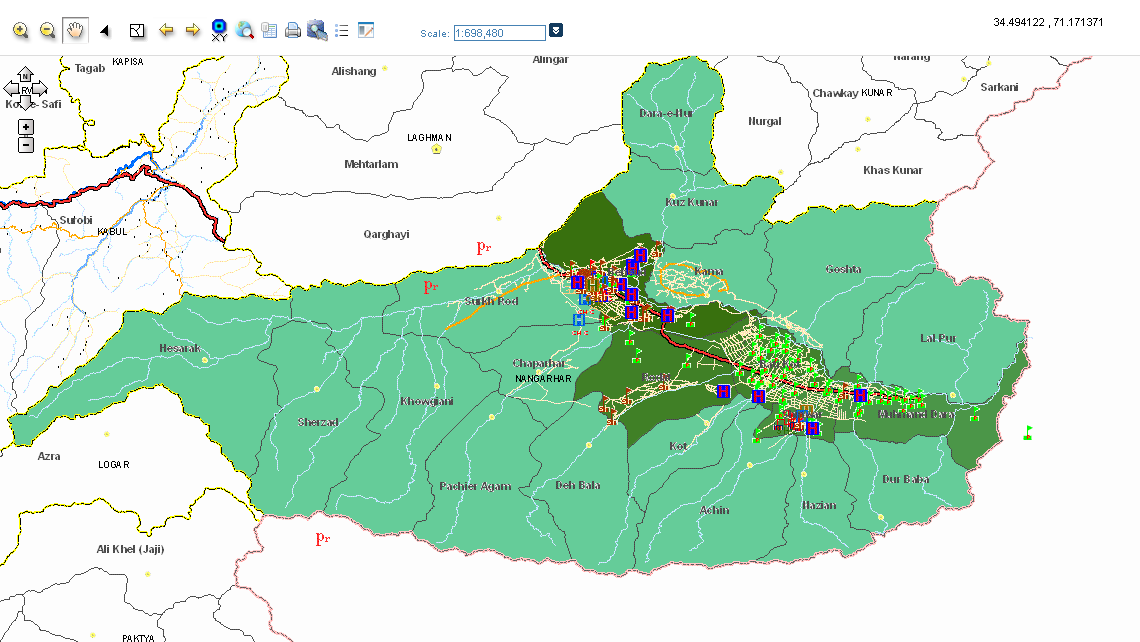Go forward to next map extent
Screen dimensions: 1140x642
pyautogui.click(x=193, y=30)
